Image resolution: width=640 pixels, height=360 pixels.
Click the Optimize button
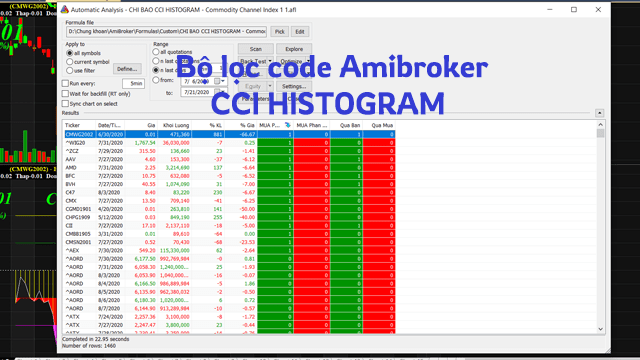pyautogui.click(x=291, y=61)
